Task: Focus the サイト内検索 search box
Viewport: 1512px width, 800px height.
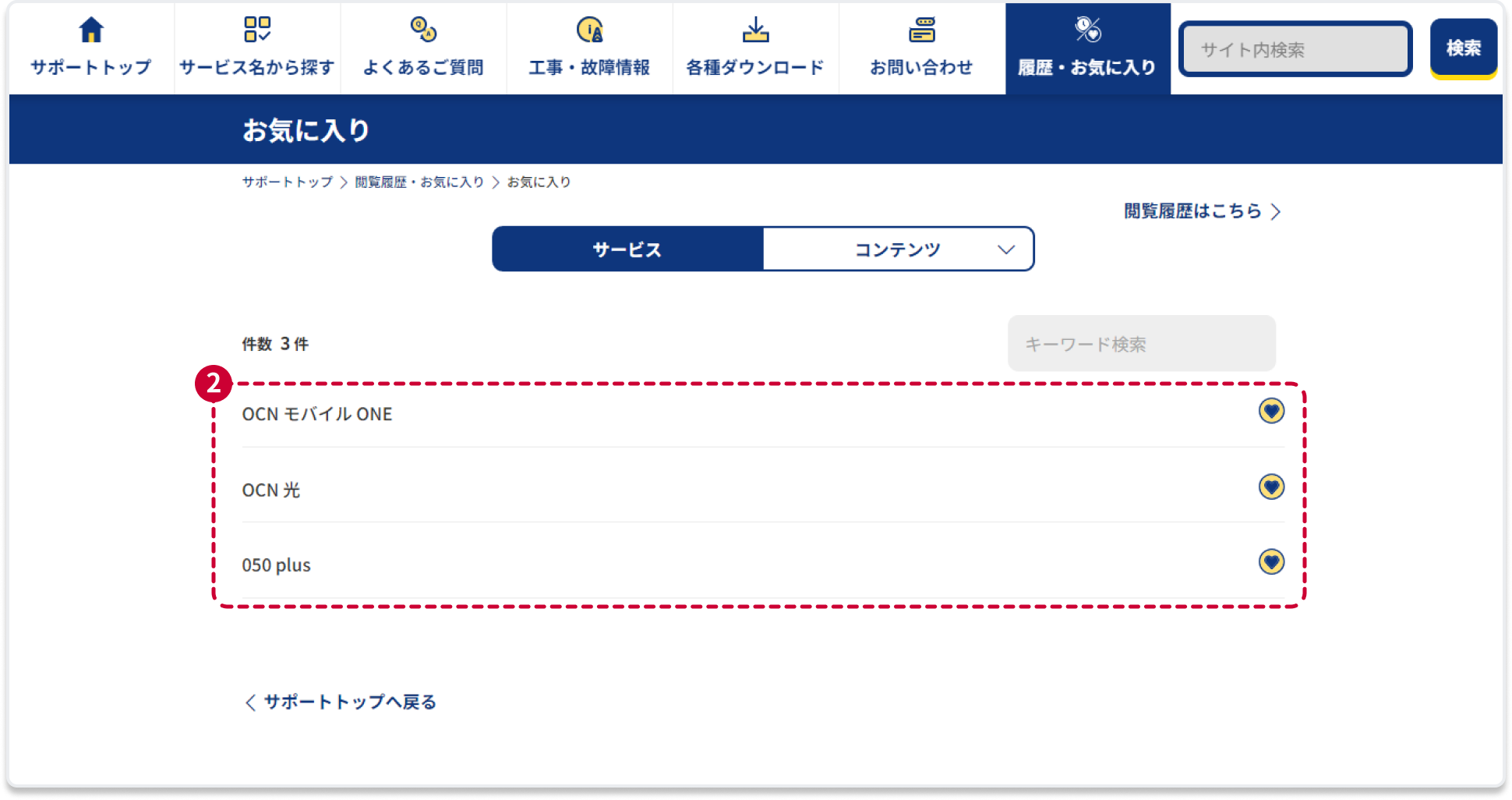Action: coord(1295,50)
